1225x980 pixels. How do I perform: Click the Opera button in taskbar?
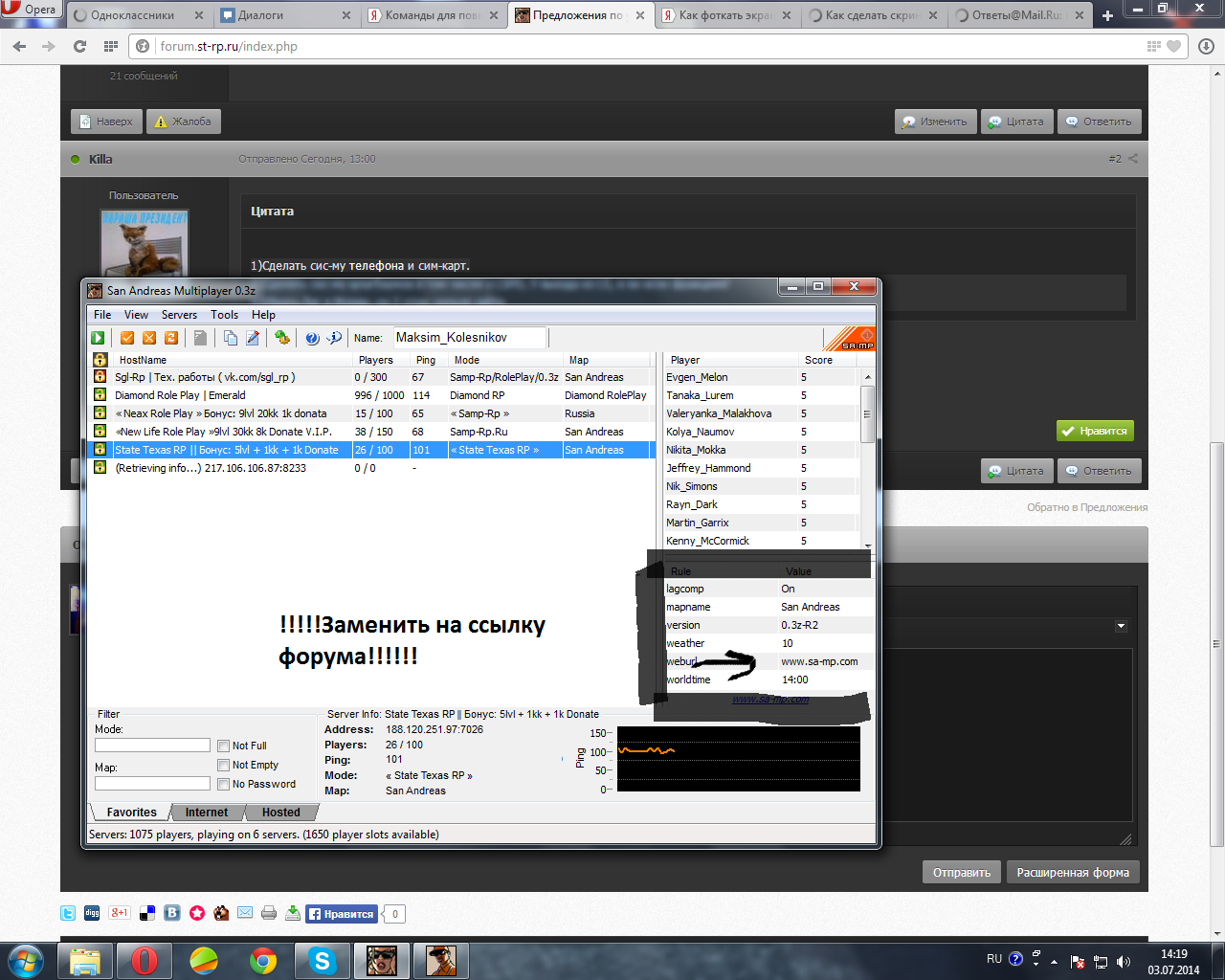145,961
